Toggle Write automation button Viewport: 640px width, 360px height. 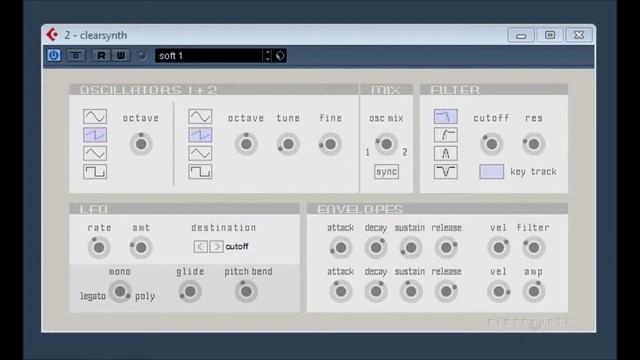tap(121, 55)
